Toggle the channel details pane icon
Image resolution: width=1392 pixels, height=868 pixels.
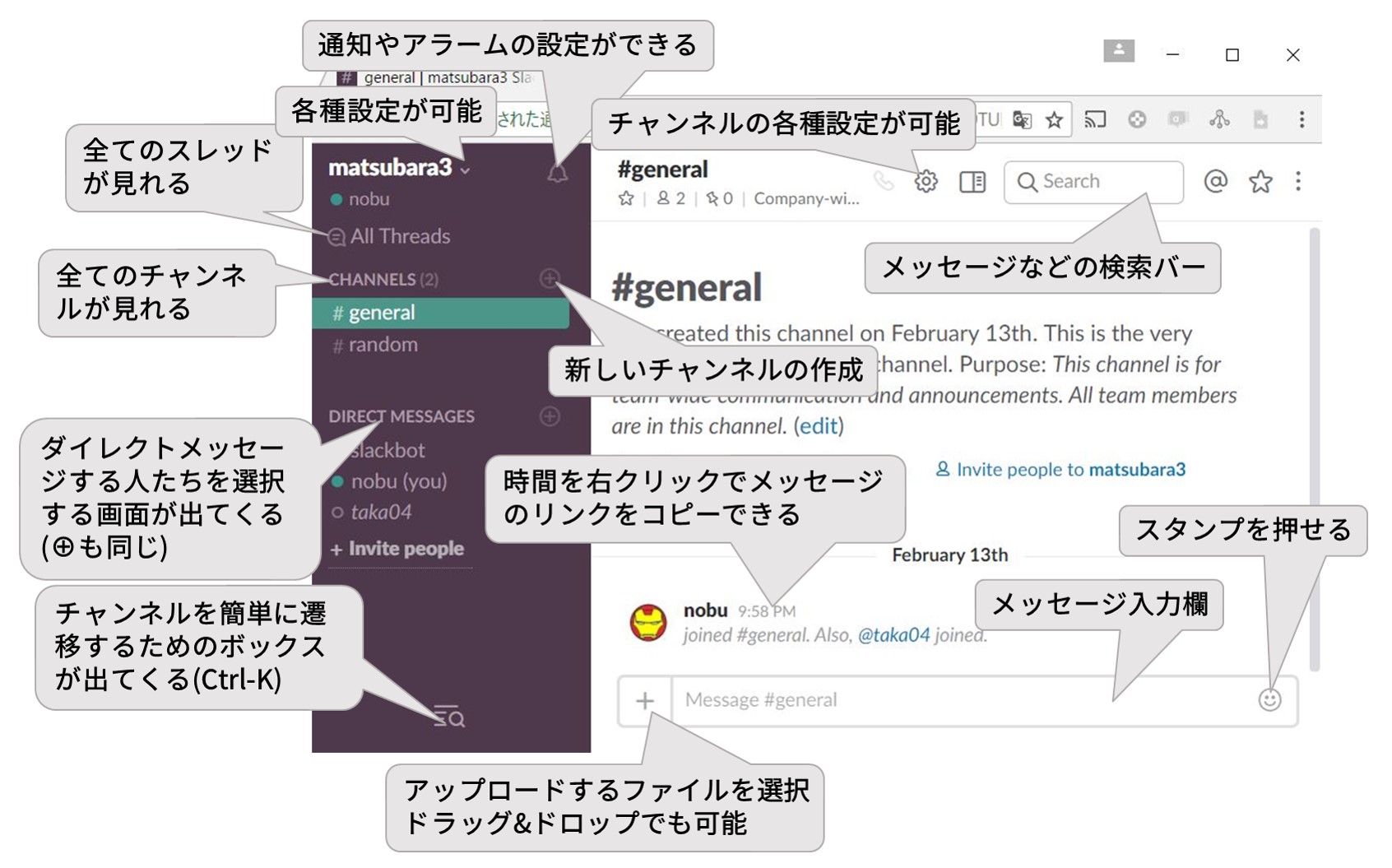(x=972, y=182)
